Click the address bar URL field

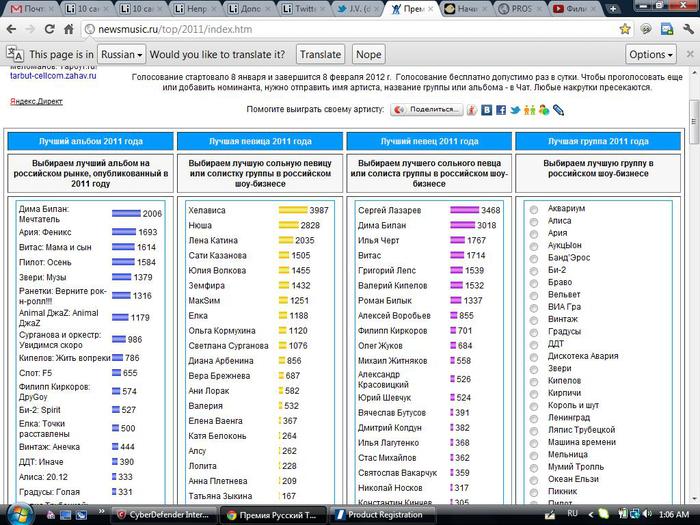tap(348, 29)
